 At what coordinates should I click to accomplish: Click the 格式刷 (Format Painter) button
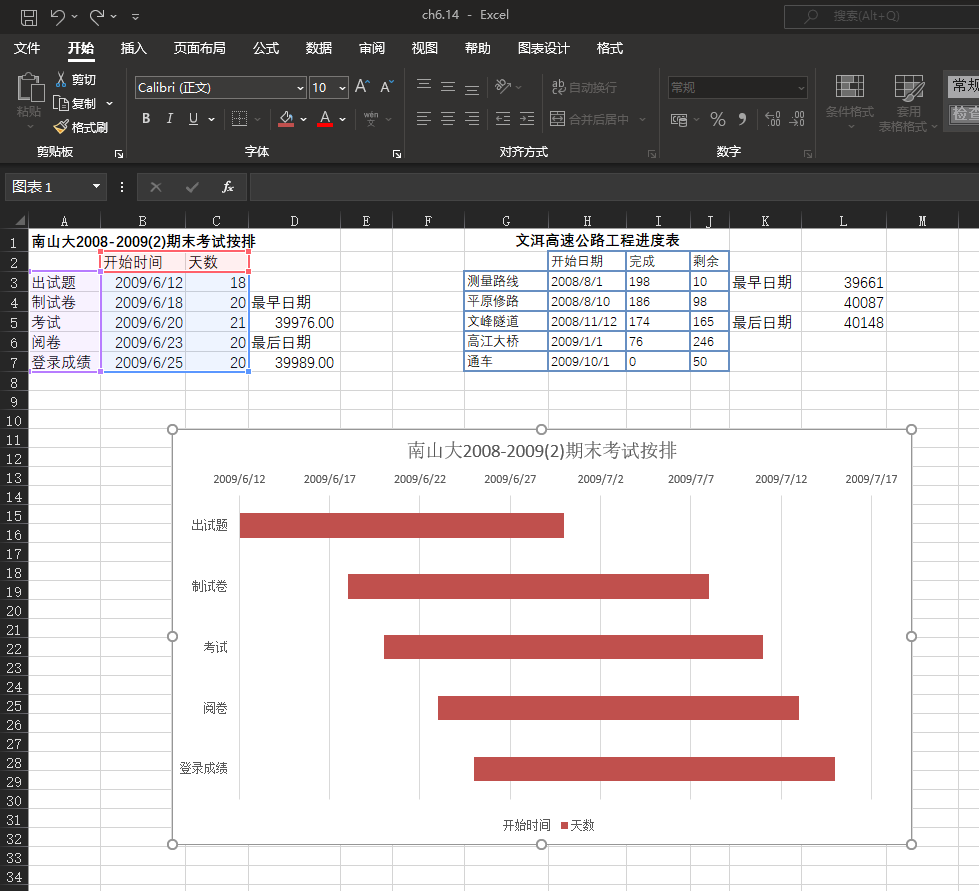(x=81, y=127)
